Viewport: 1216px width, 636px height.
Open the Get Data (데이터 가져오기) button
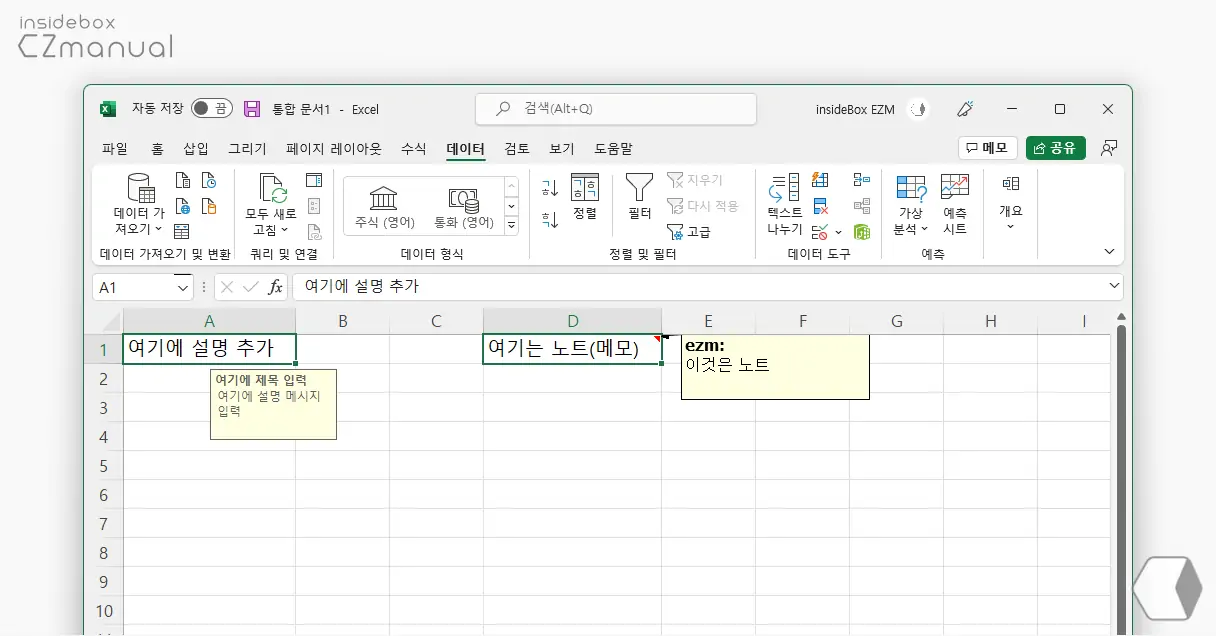pyautogui.click(x=139, y=204)
